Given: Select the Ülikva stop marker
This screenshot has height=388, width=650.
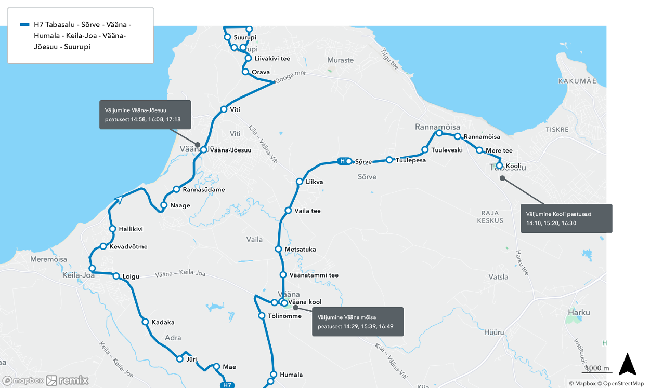Looking at the screenshot, I should [x=299, y=182].
